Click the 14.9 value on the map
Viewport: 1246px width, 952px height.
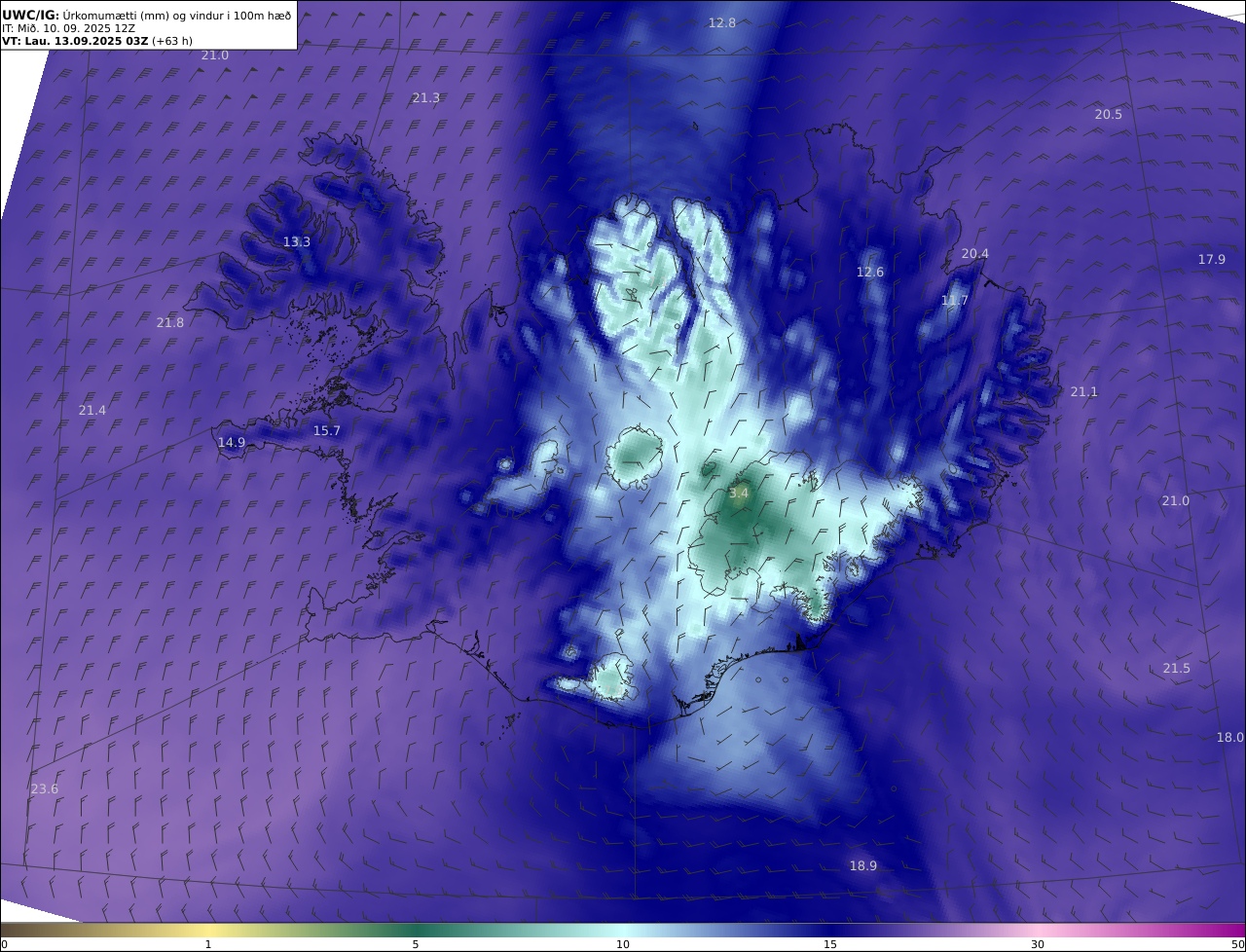pyautogui.click(x=232, y=442)
